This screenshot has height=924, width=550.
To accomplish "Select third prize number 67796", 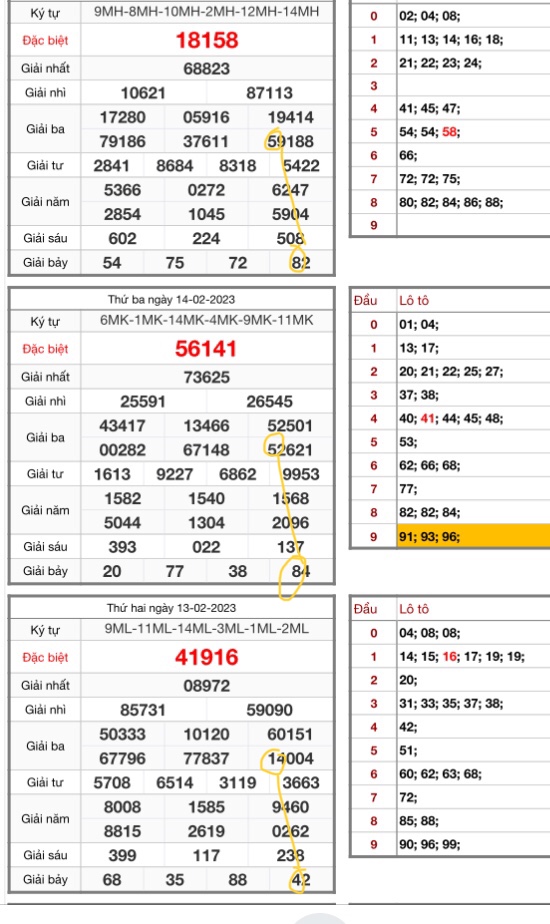I will pos(123,758).
